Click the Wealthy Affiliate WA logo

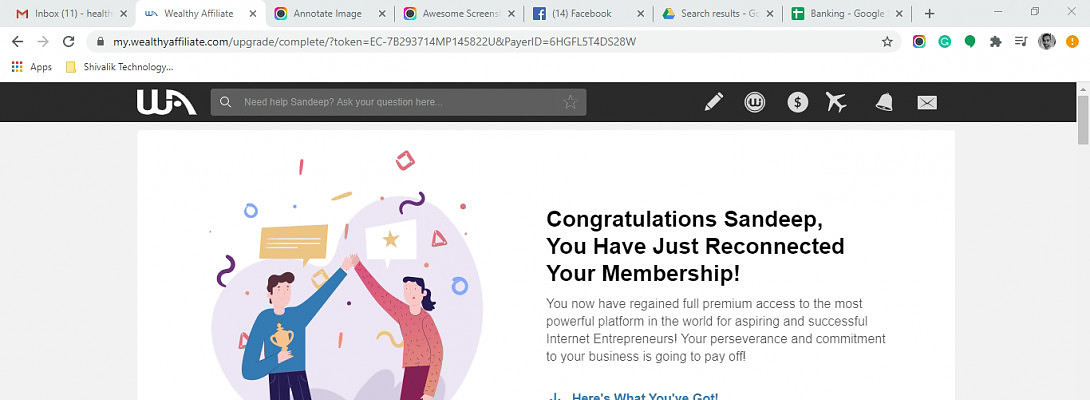coord(160,102)
